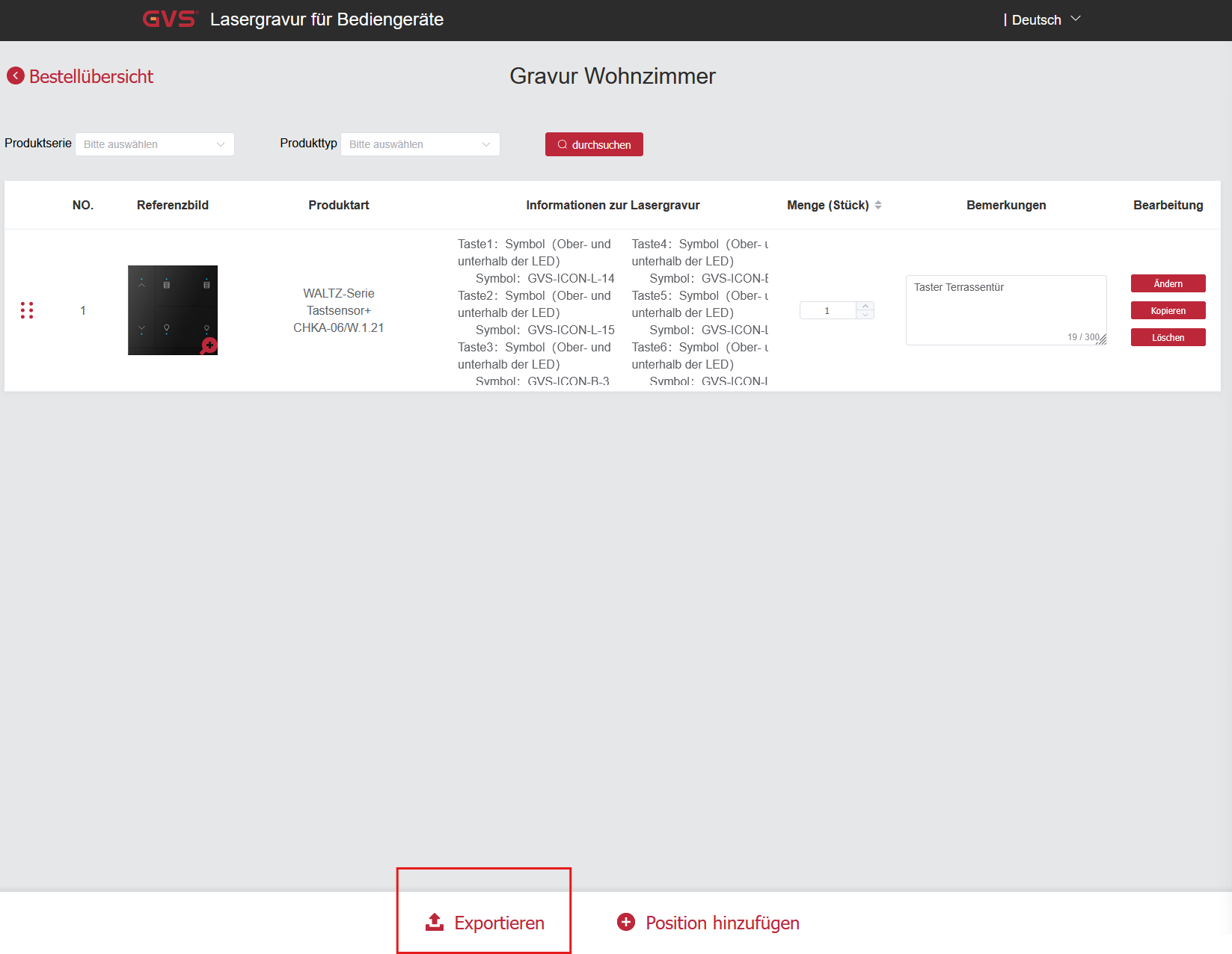1232x954 pixels.
Task: Click the Ändern button
Action: [1168, 283]
